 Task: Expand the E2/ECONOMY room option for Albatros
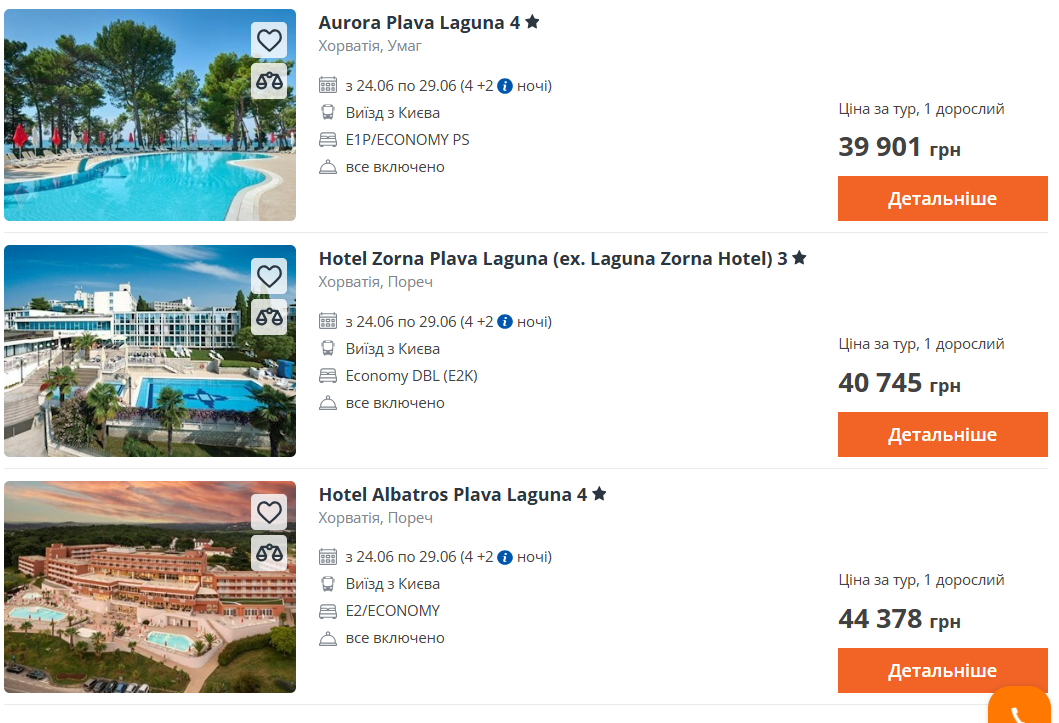coord(394,610)
